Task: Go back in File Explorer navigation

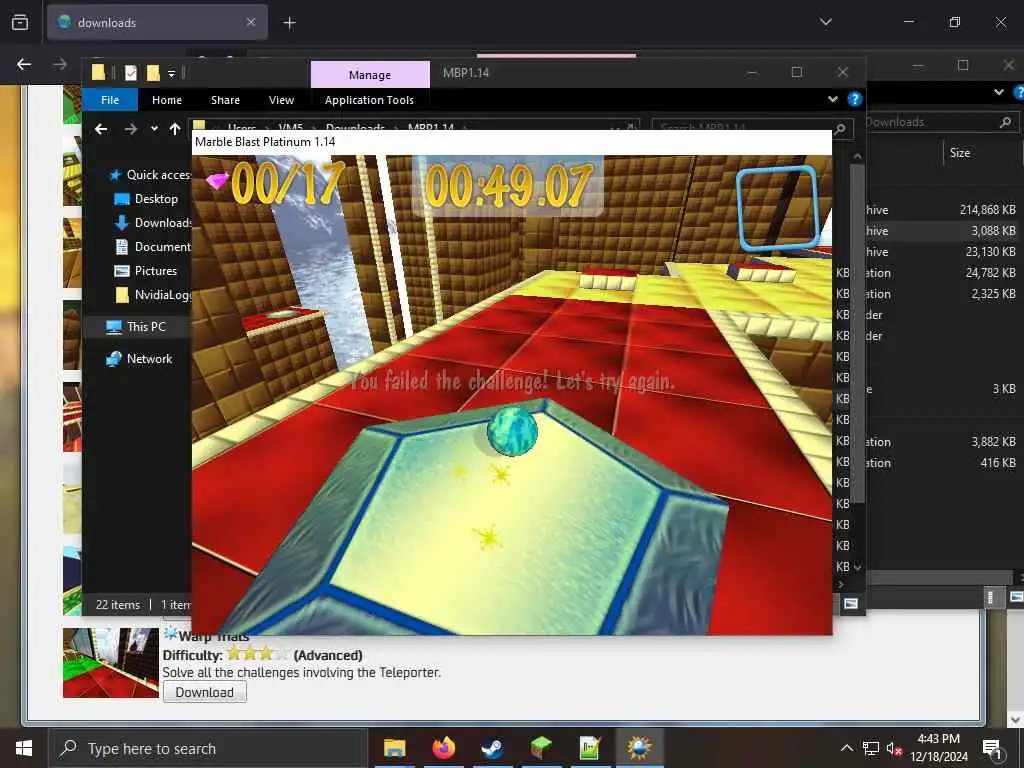Action: (101, 129)
